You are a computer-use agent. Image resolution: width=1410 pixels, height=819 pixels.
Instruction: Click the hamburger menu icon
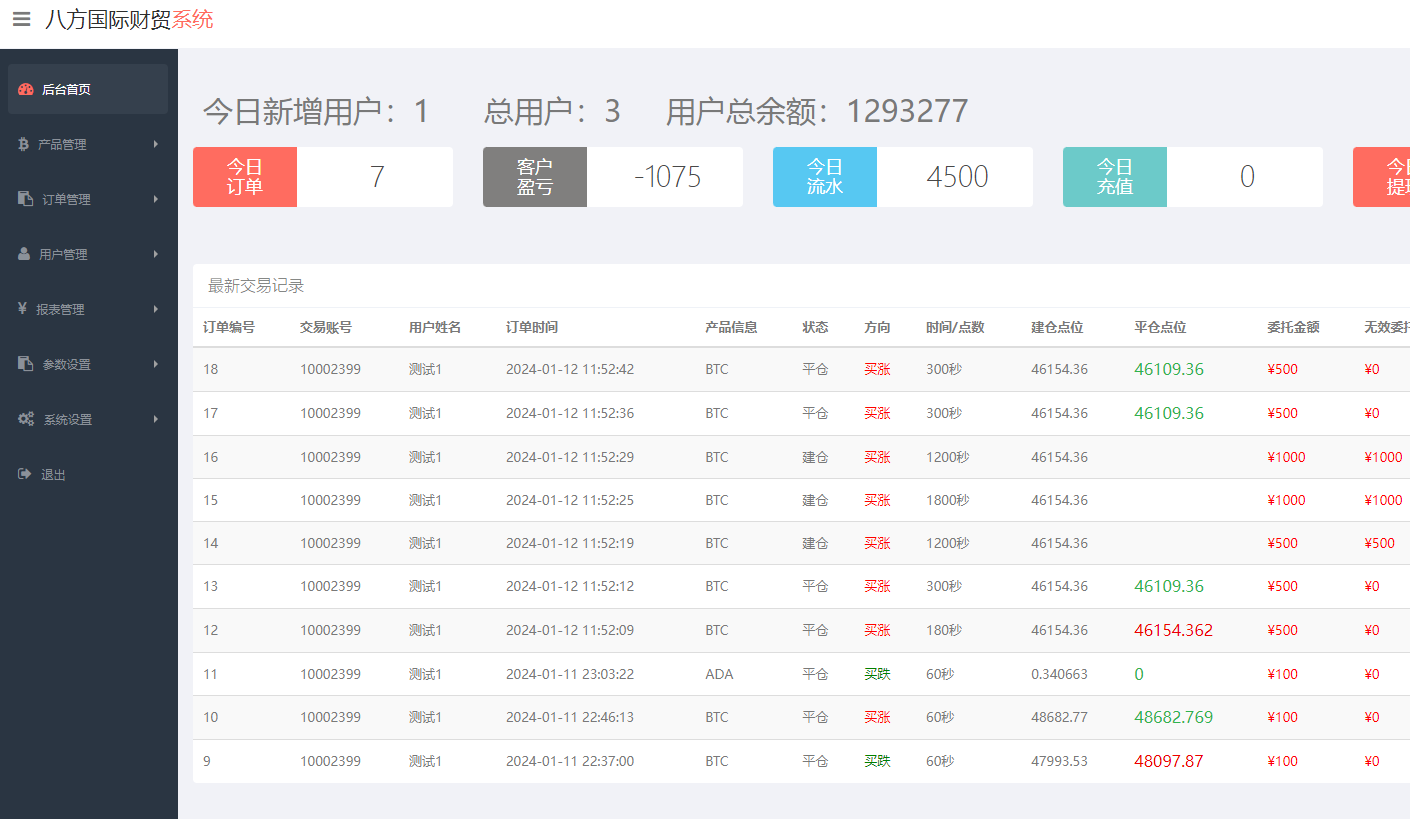(x=21, y=20)
